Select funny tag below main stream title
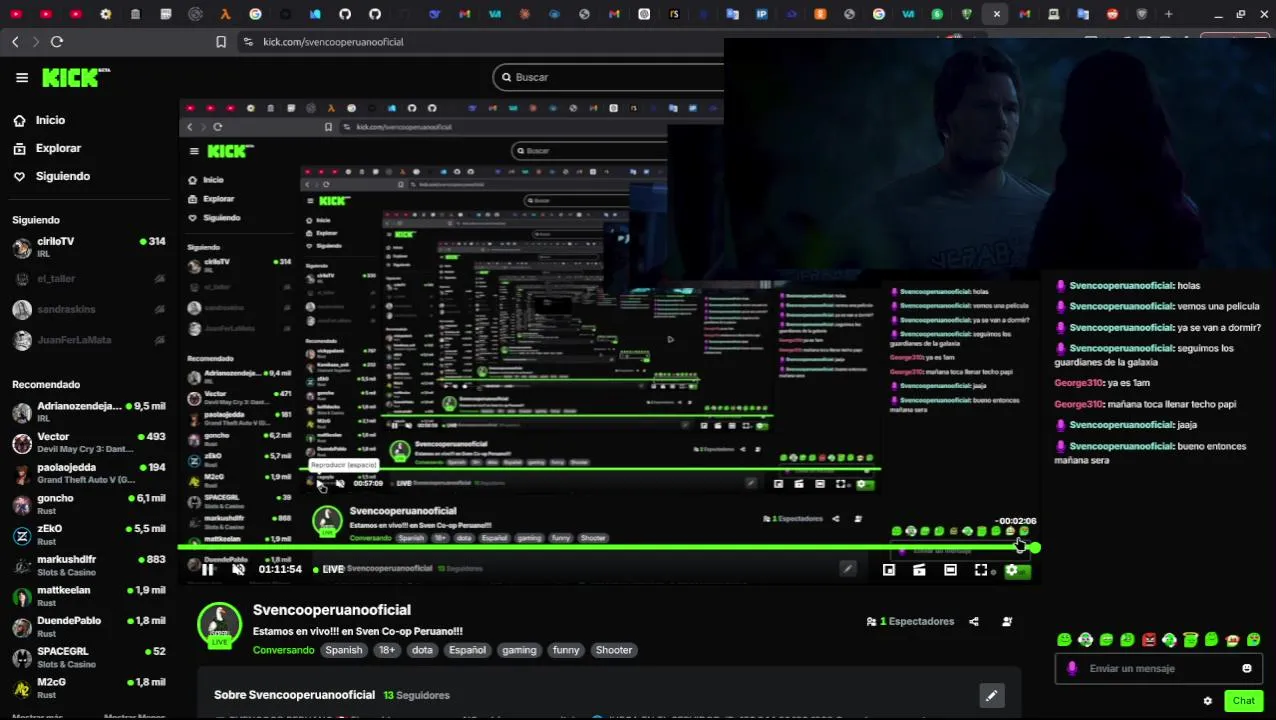Screen dimensions: 1276x720 [x=566, y=650]
